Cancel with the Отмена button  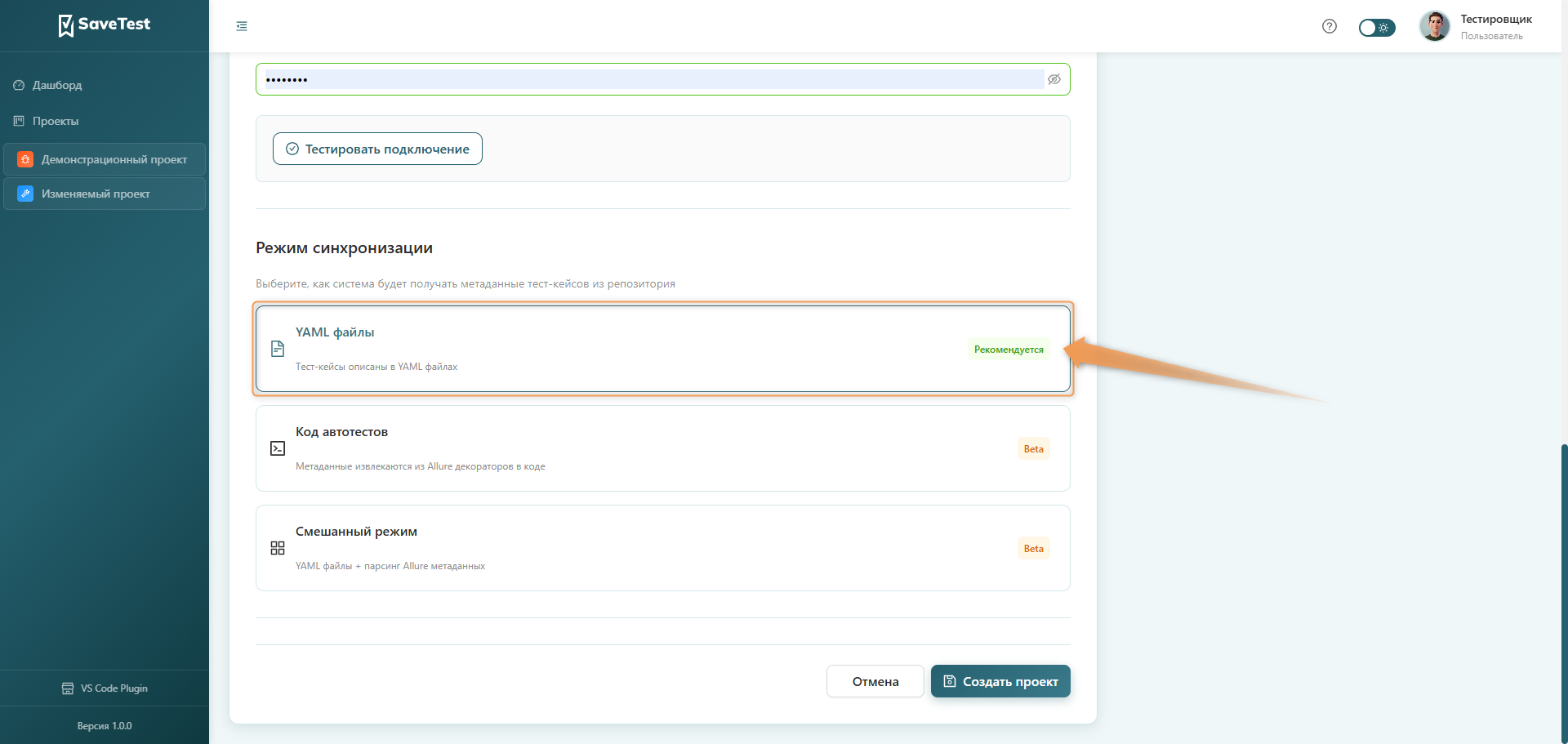click(875, 681)
